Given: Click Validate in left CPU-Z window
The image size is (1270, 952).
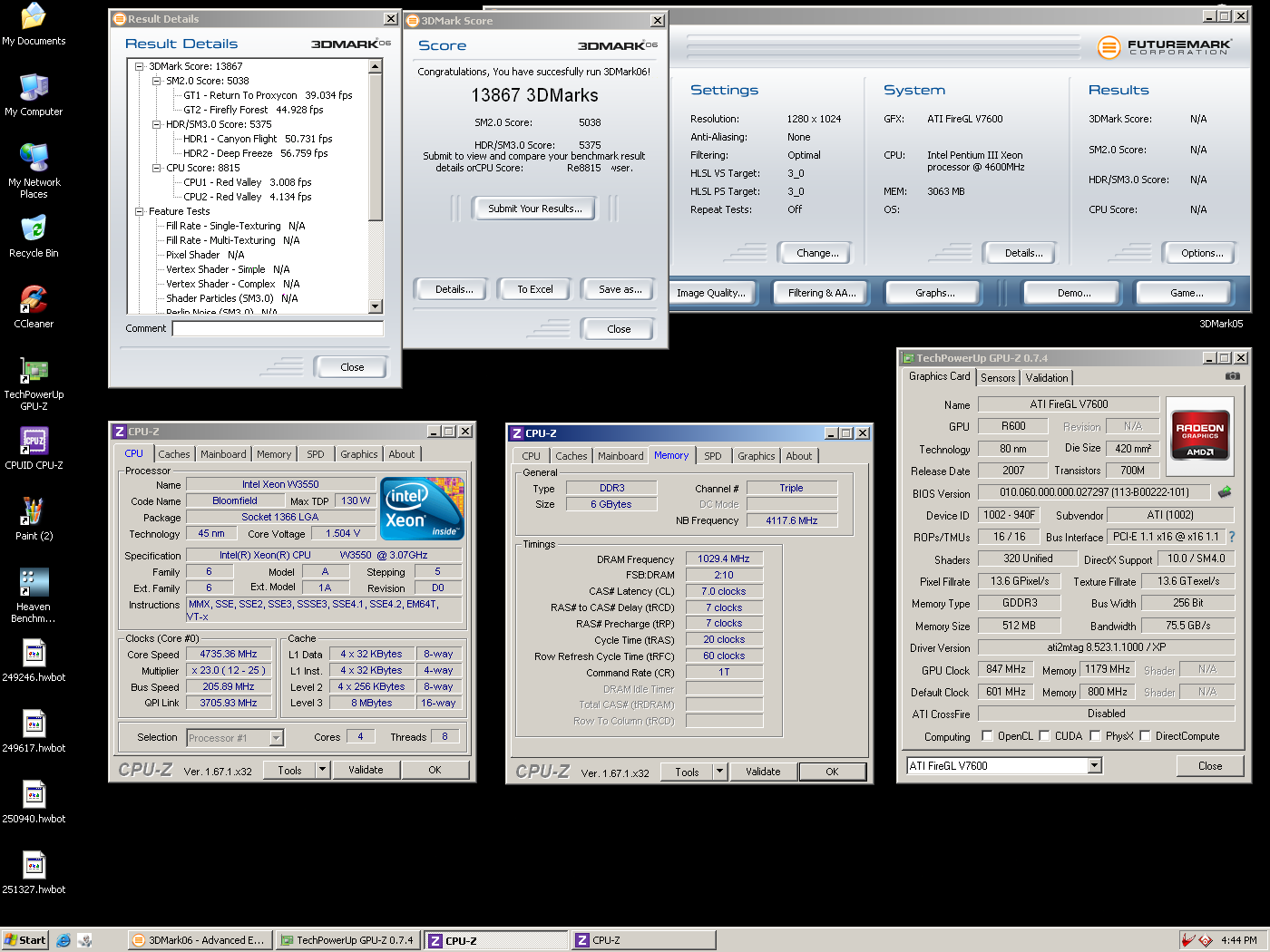Looking at the screenshot, I should point(366,770).
